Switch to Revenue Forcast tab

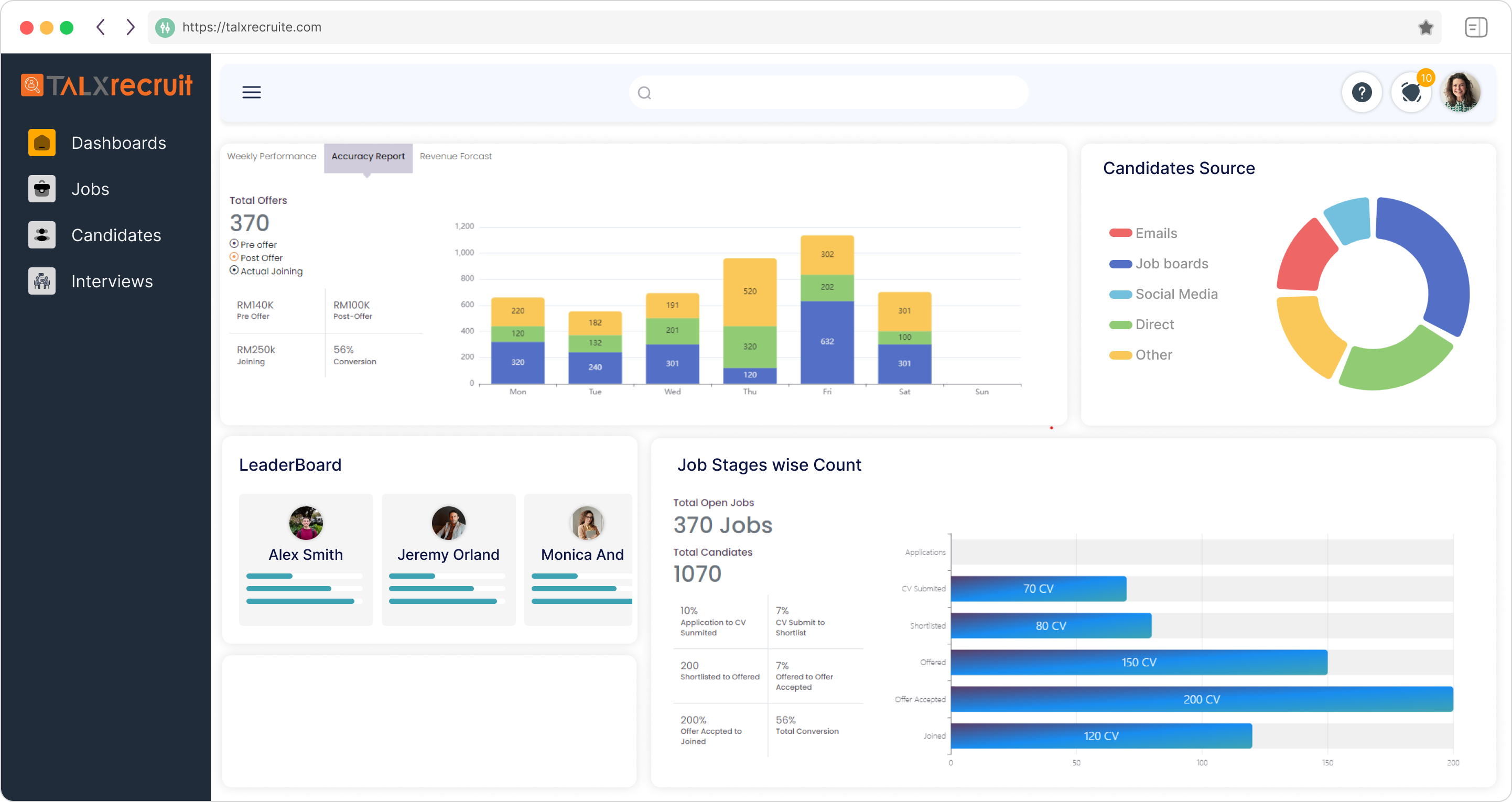[456, 156]
